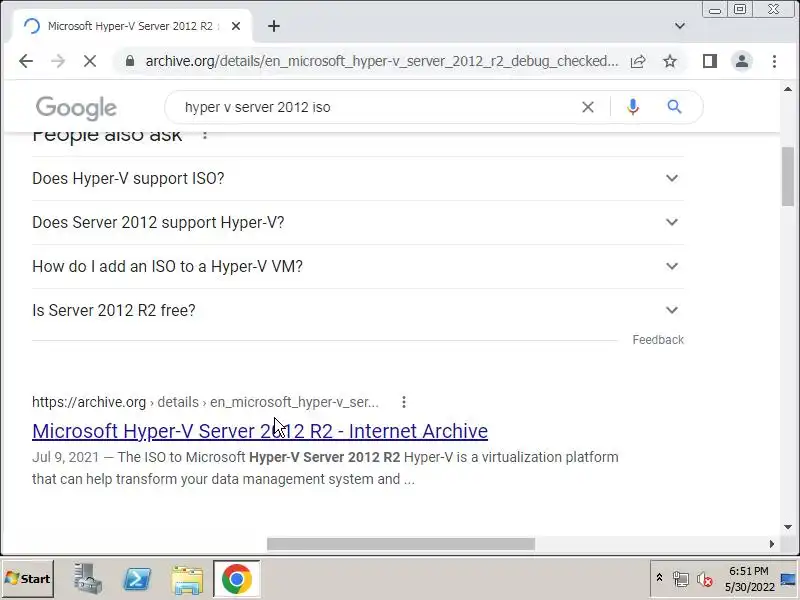Click the search field with hyper v query
The height and width of the screenshot is (600, 800).
click(378, 107)
